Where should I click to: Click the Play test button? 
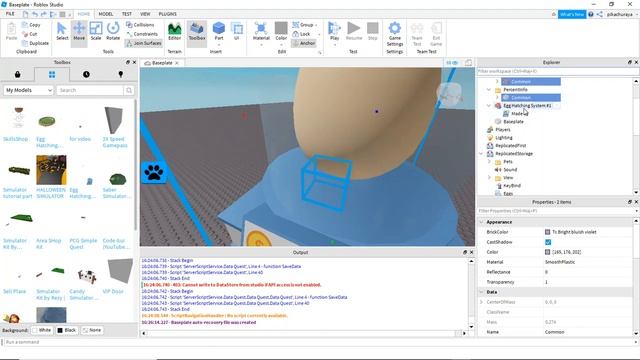334,31
